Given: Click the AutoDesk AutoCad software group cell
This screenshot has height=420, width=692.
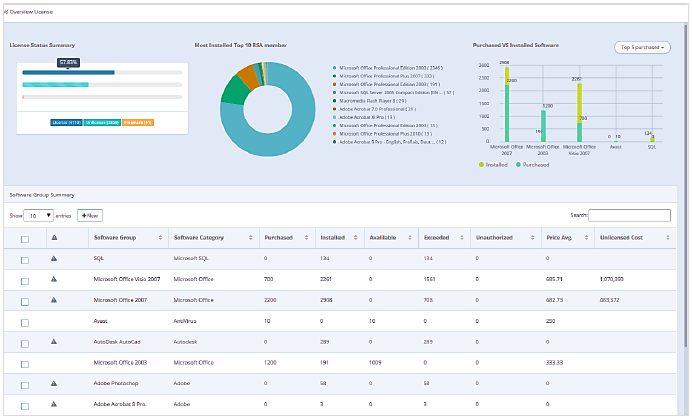Looking at the screenshot, I should 117,341.
